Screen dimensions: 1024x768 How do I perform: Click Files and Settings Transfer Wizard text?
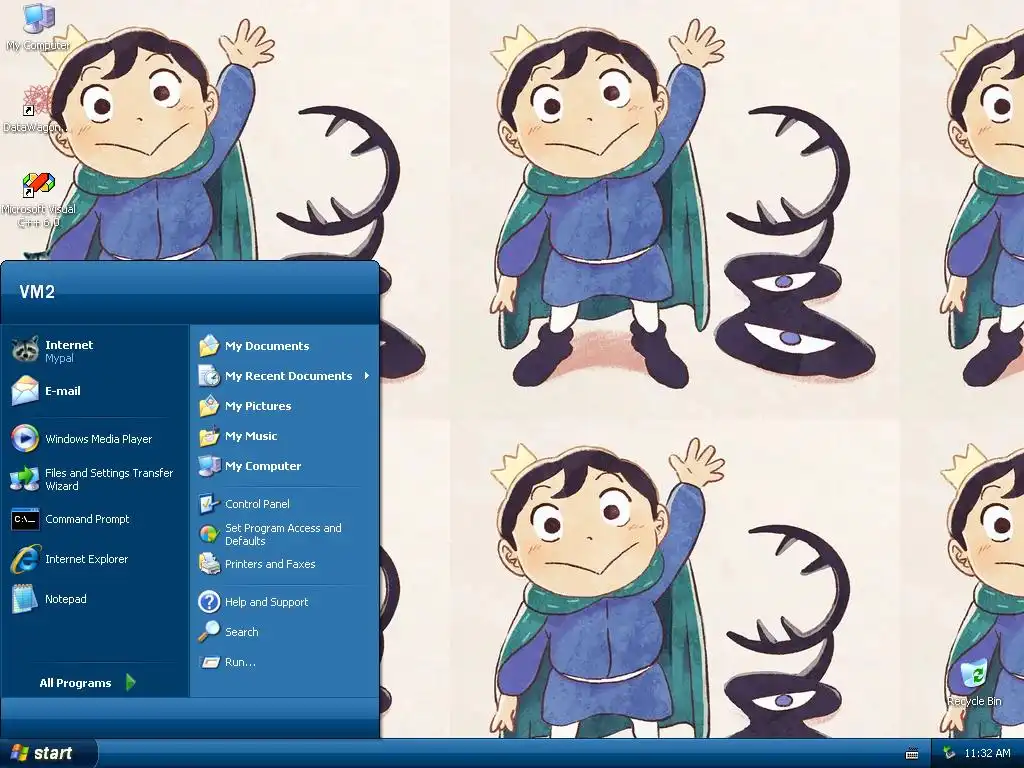[x=109, y=479]
